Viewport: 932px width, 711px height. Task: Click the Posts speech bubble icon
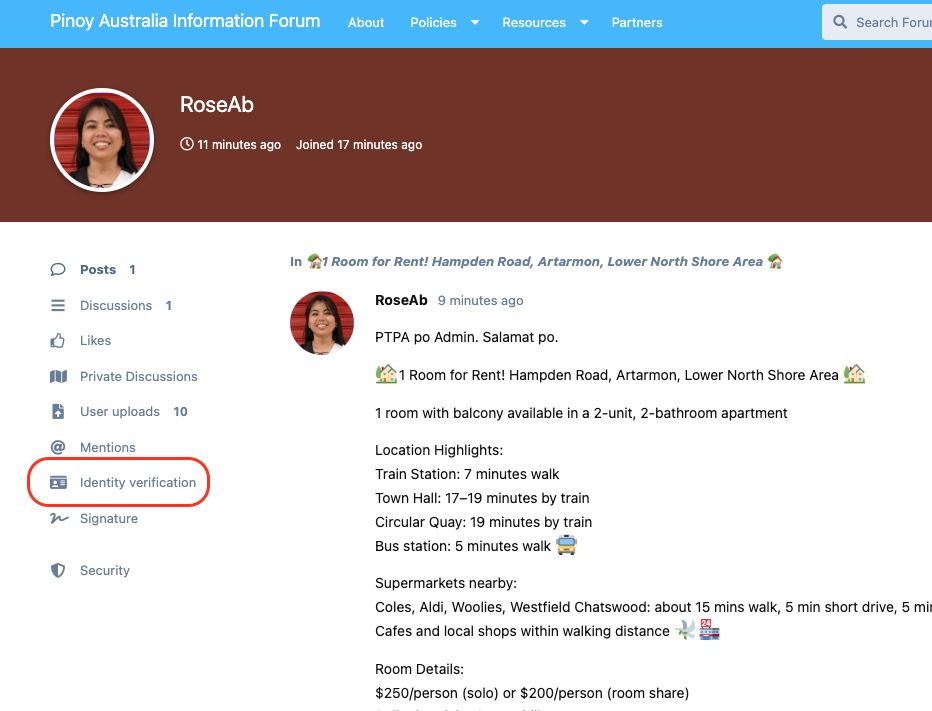(58, 270)
